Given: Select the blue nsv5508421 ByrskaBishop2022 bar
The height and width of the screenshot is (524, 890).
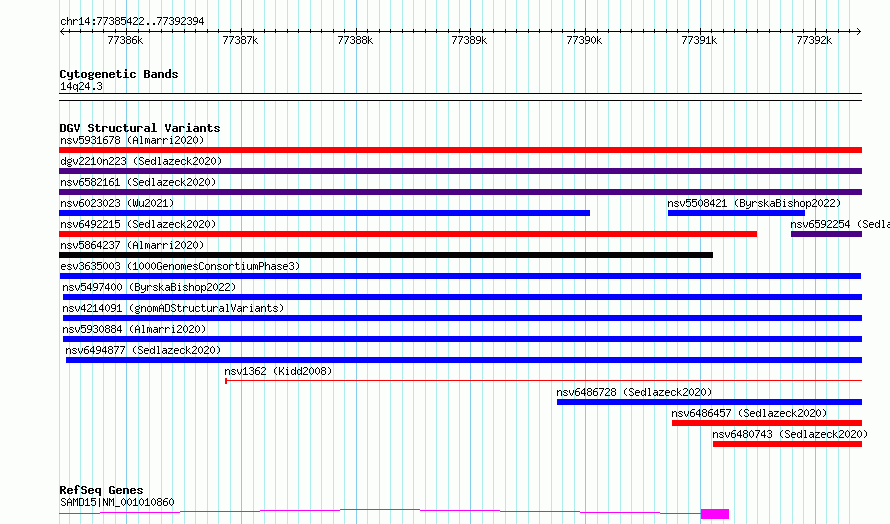Looking at the screenshot, I should 736,213.
